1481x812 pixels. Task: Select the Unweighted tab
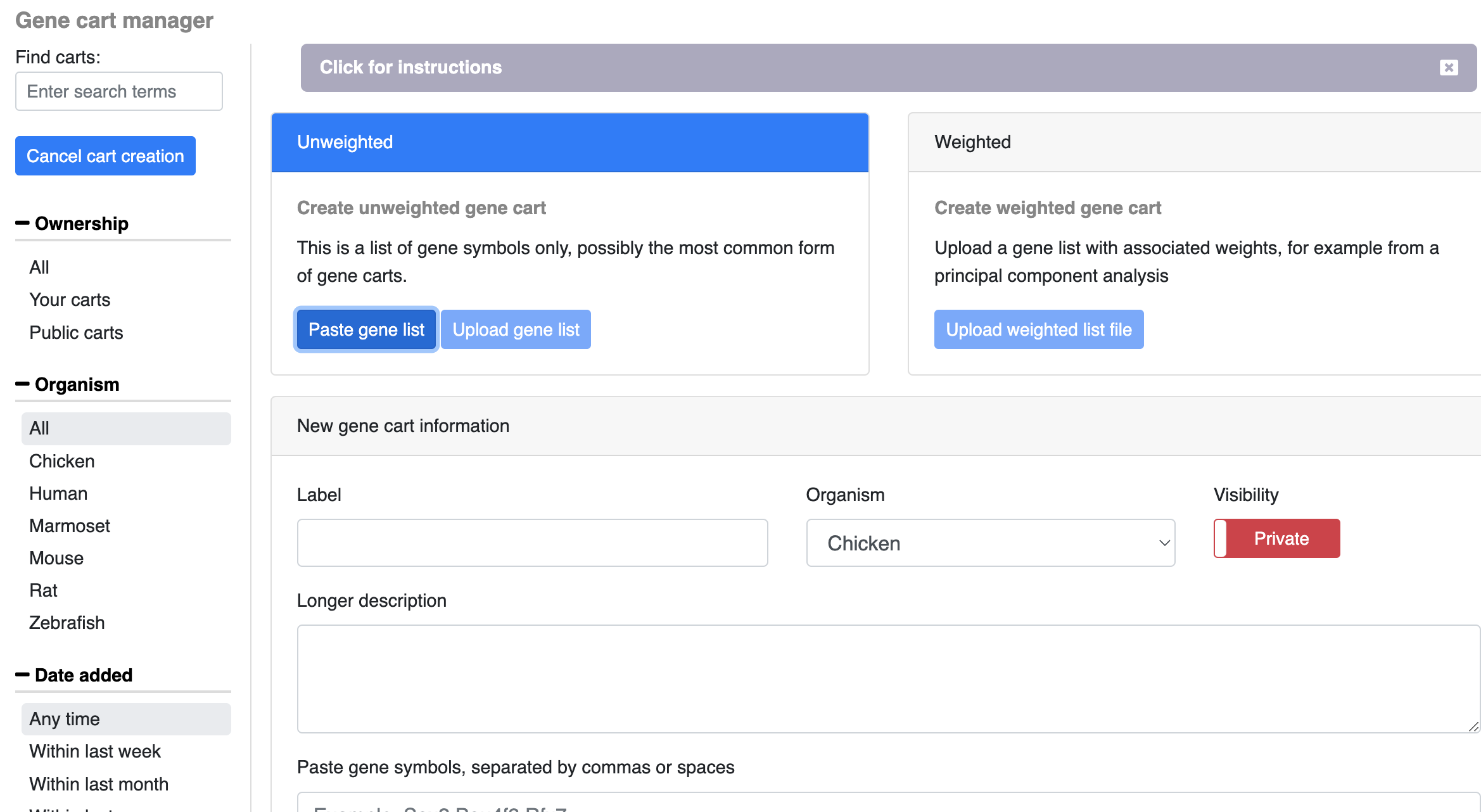[x=345, y=142]
